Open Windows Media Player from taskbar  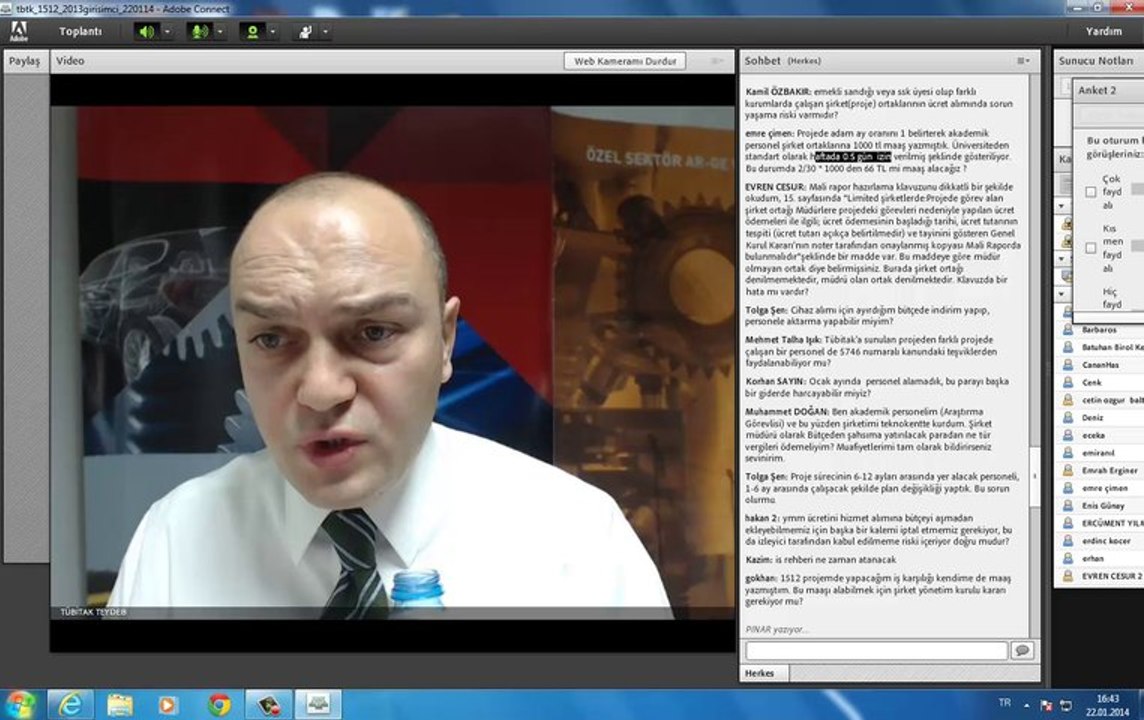pyautogui.click(x=168, y=704)
